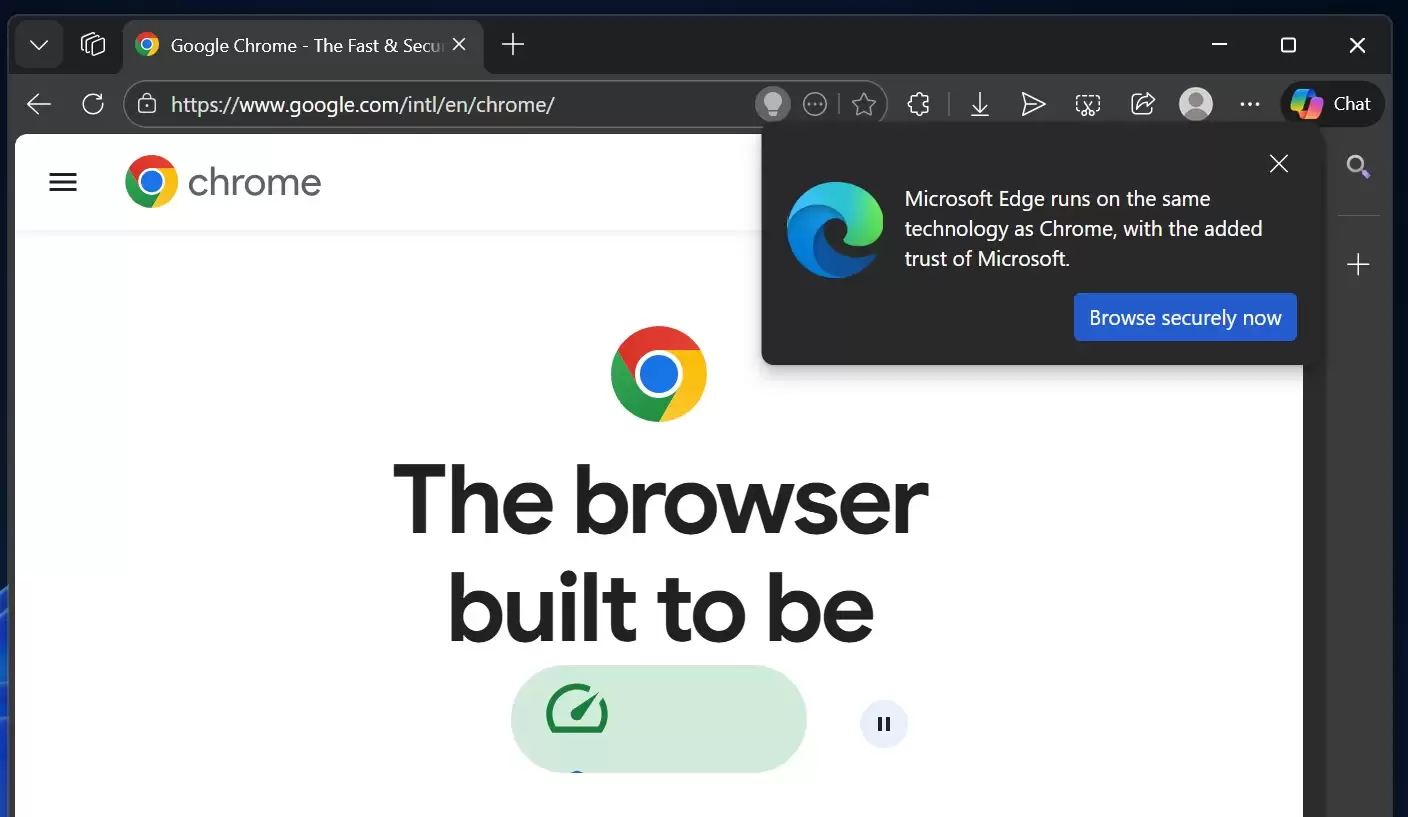Open Copilot Chat in the sidebar
Viewport: 1408px width, 817px height.
[x=1332, y=104]
